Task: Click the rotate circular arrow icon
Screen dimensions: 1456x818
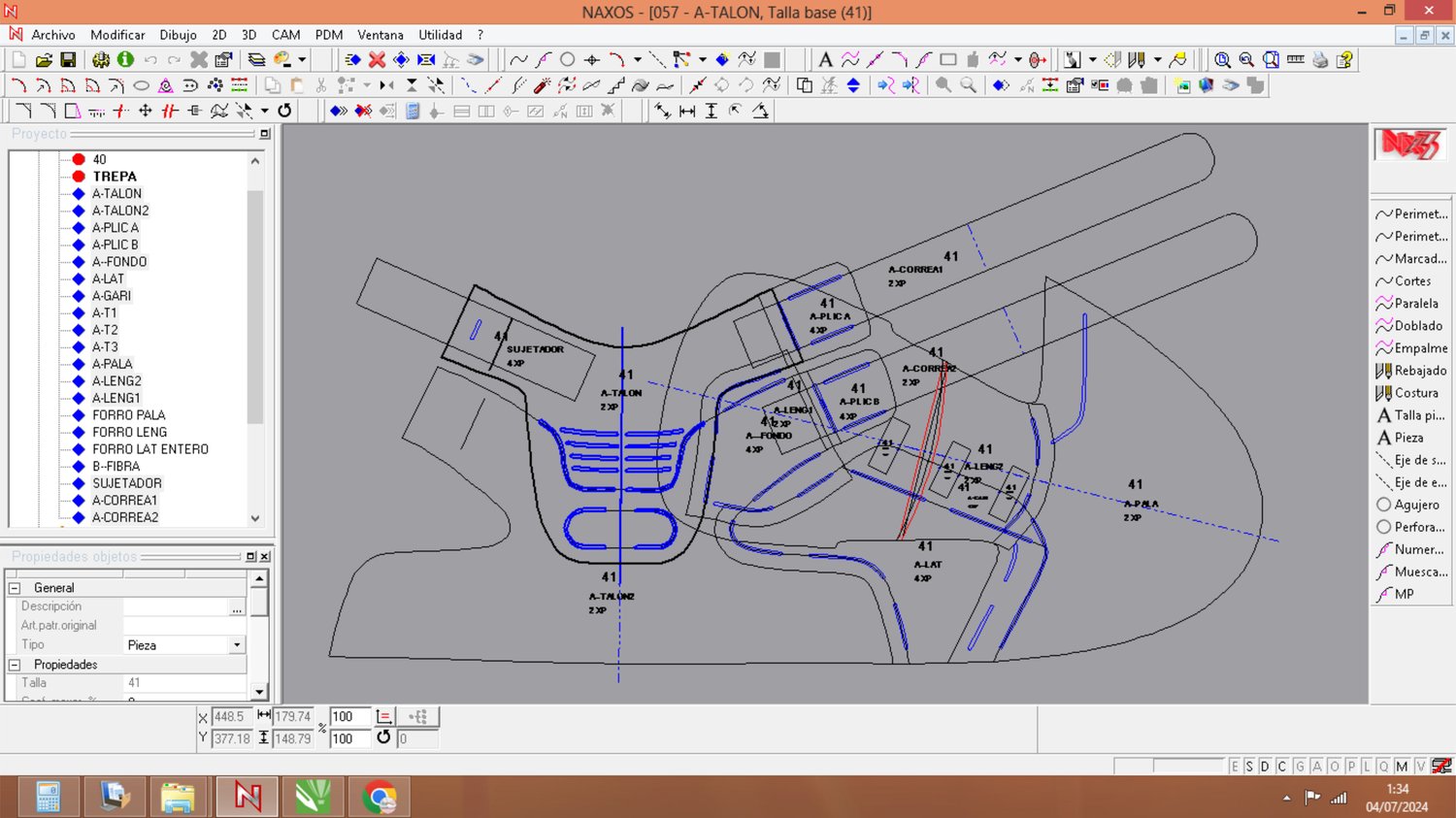Action: [284, 111]
